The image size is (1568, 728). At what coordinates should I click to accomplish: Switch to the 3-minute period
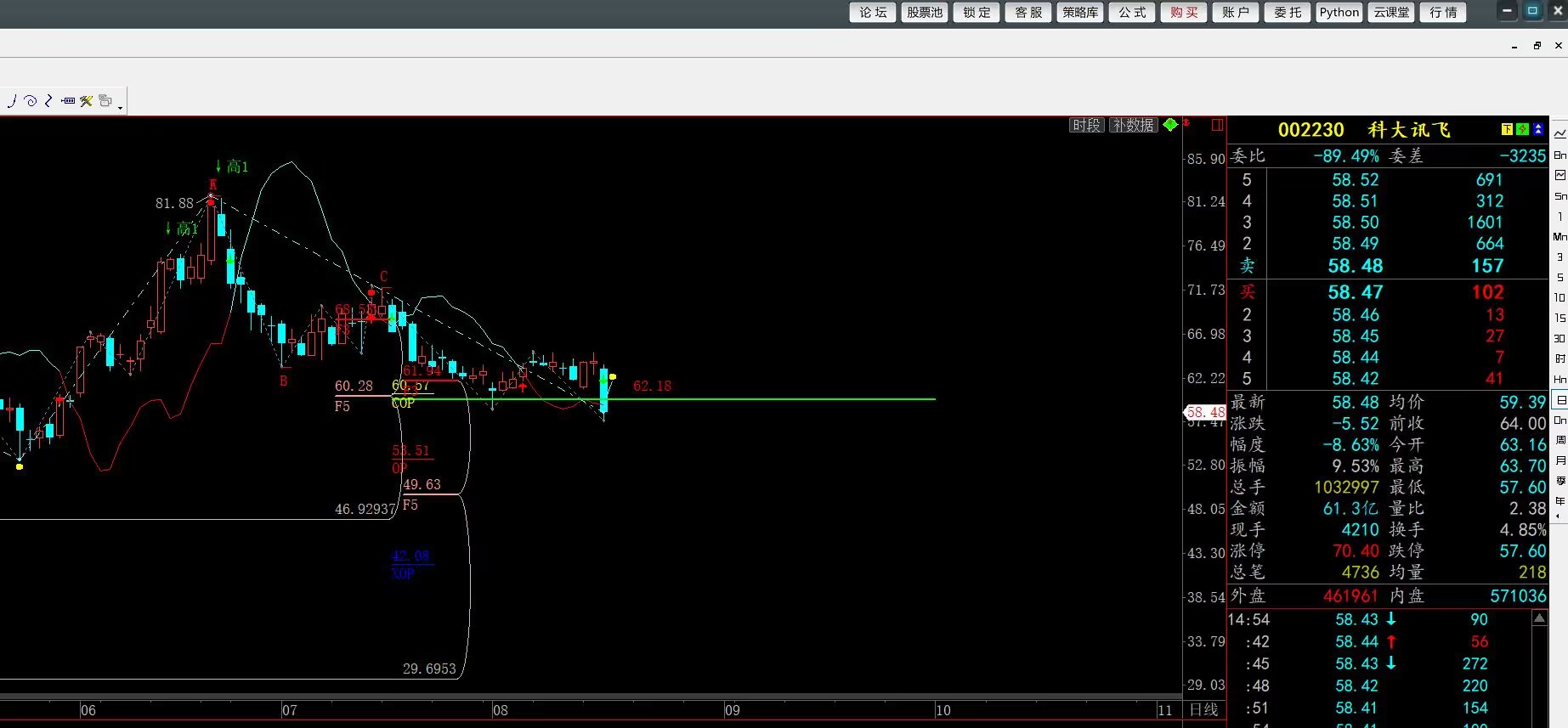(x=1560, y=257)
